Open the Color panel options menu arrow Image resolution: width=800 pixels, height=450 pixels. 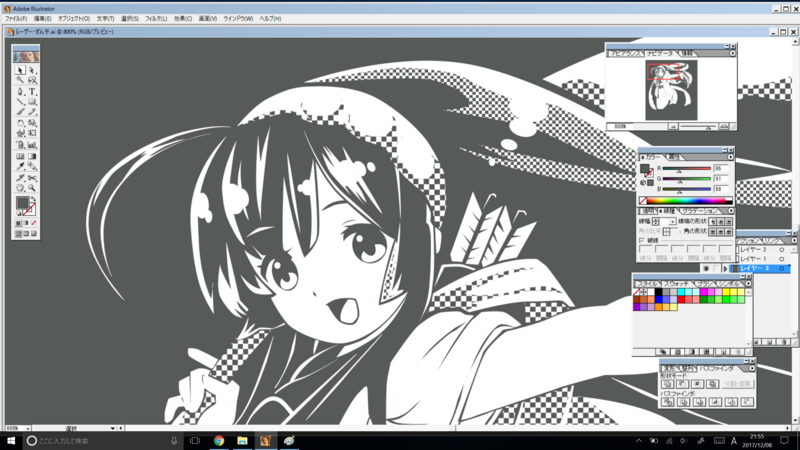pos(731,157)
